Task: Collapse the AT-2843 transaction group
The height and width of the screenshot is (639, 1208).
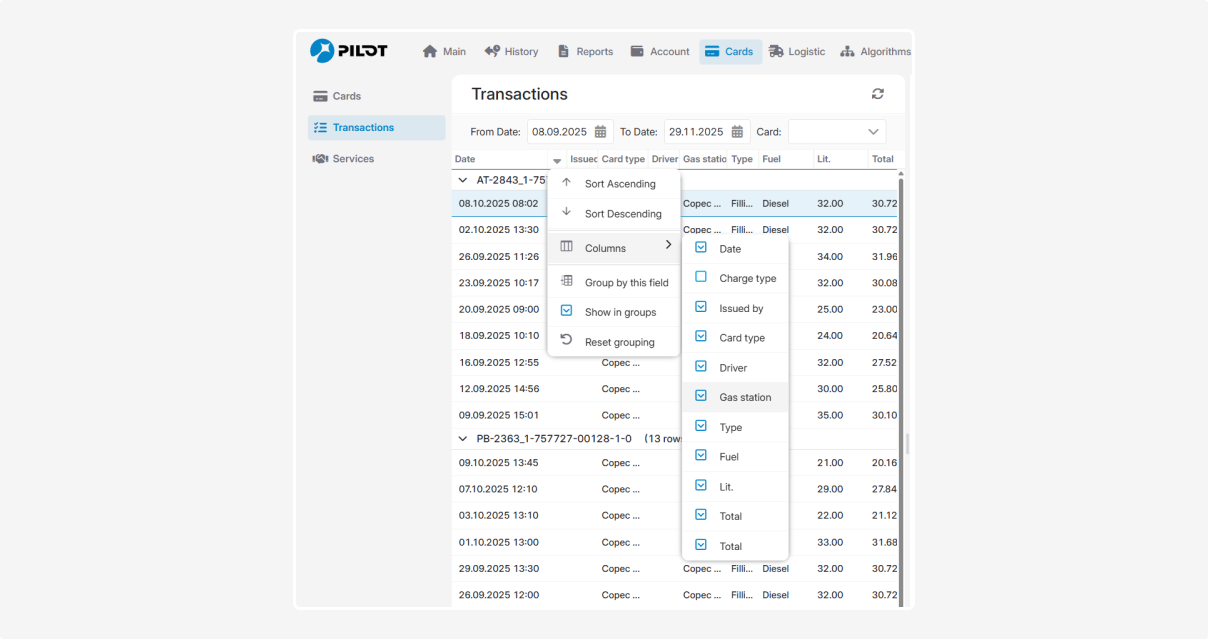Action: [x=462, y=181]
